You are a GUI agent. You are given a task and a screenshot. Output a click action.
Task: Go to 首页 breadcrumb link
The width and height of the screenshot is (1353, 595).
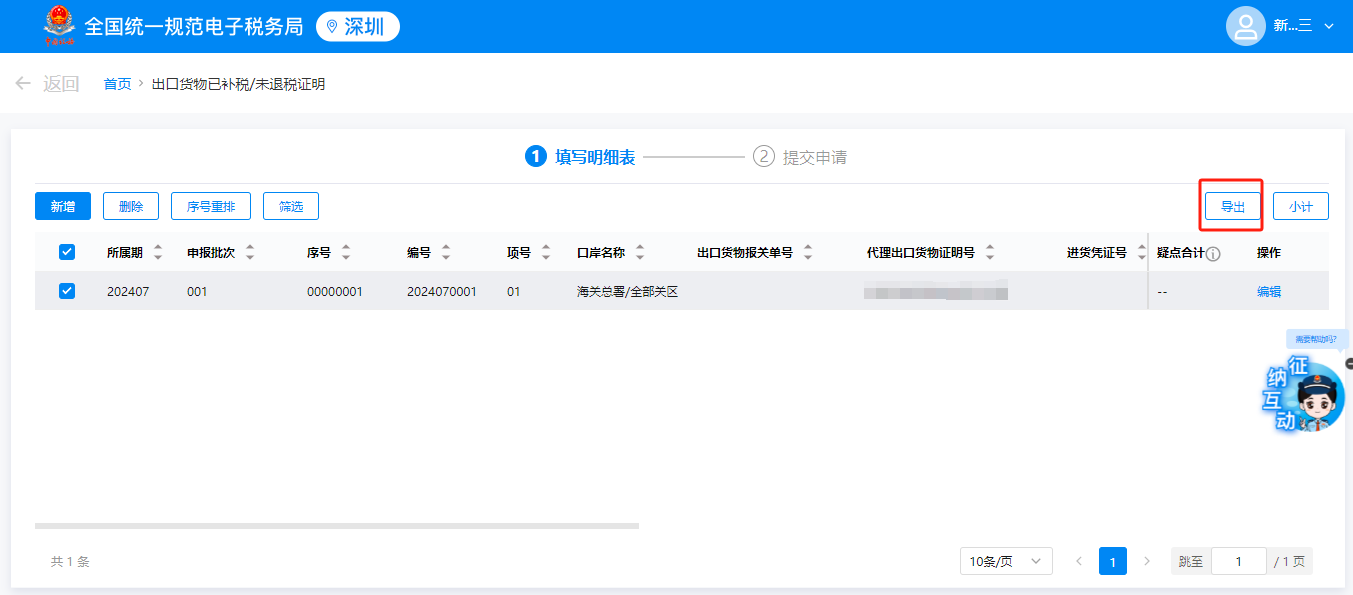[117, 84]
